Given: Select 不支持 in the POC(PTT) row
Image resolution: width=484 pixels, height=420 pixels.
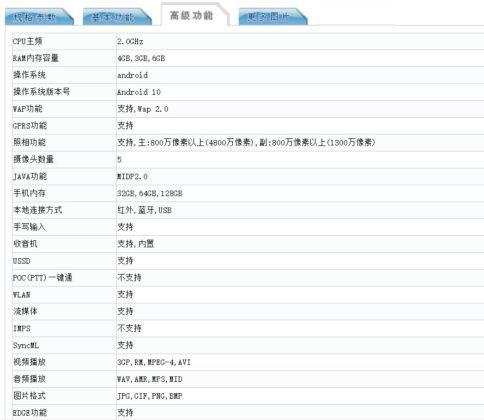Looking at the screenshot, I should [129, 277].
